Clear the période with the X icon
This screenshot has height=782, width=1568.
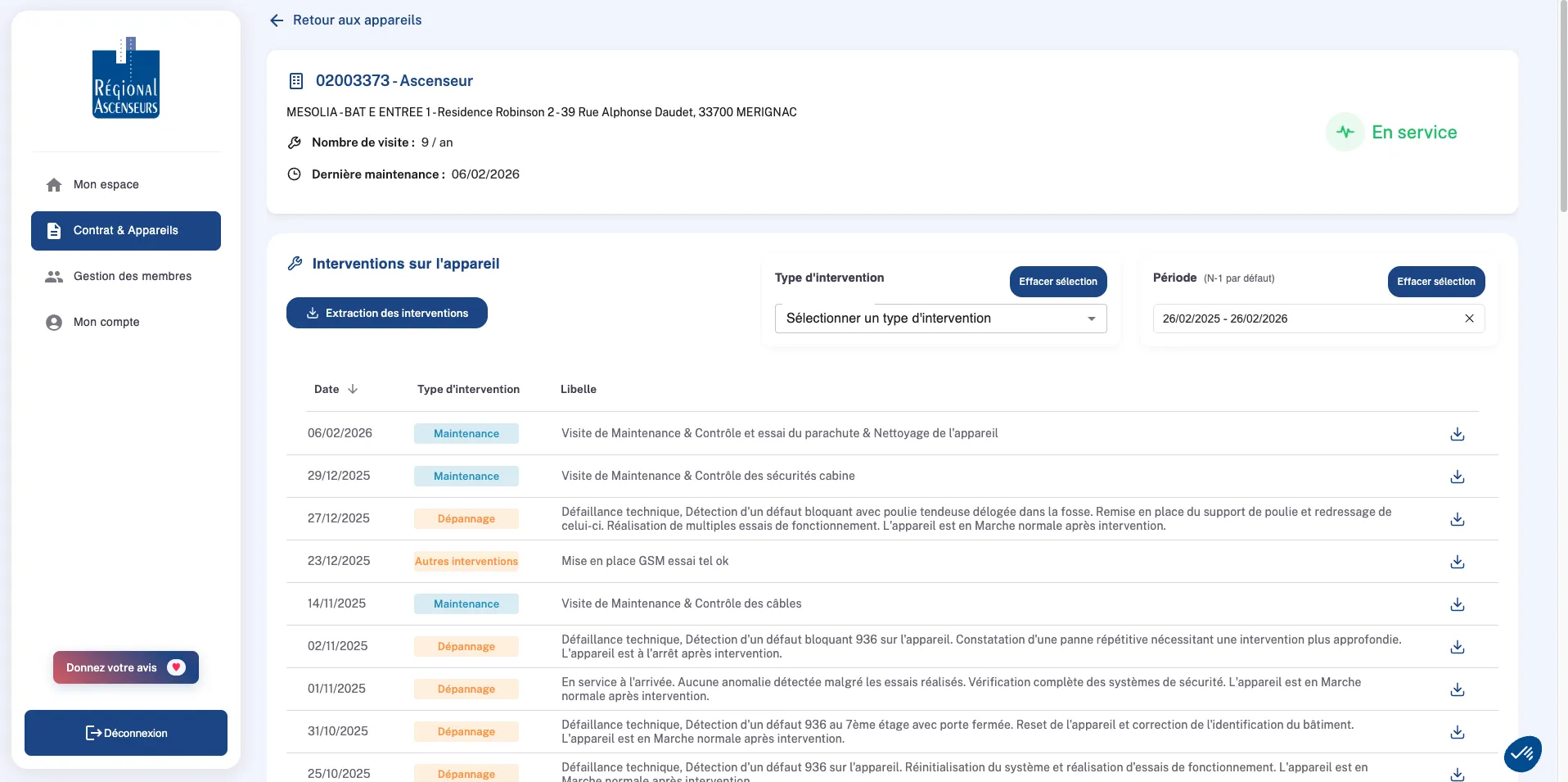click(x=1469, y=319)
